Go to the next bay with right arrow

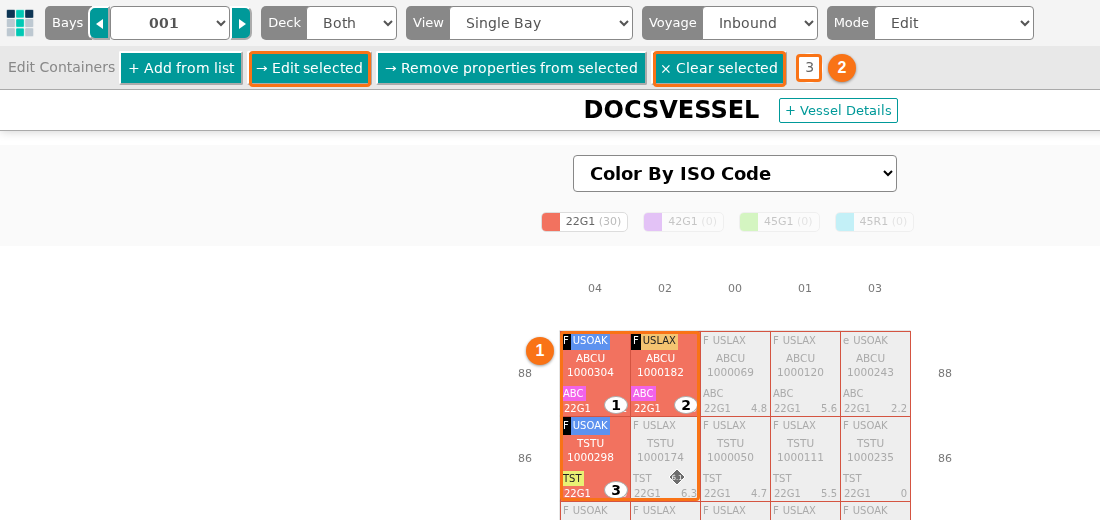pyautogui.click(x=241, y=23)
